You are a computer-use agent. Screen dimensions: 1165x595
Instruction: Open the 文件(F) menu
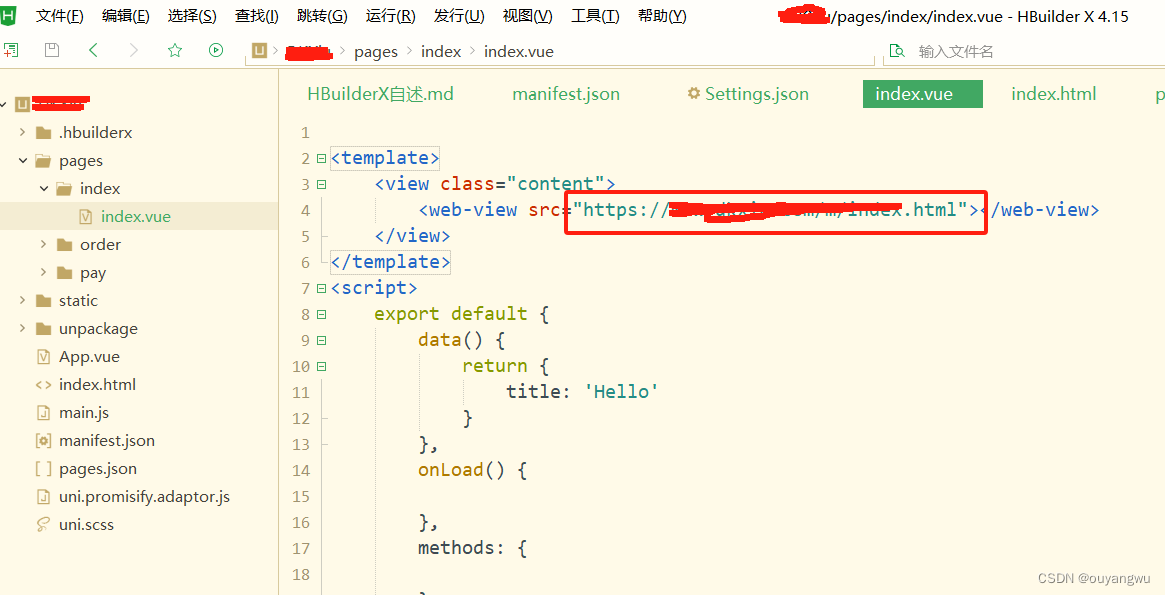pos(59,16)
